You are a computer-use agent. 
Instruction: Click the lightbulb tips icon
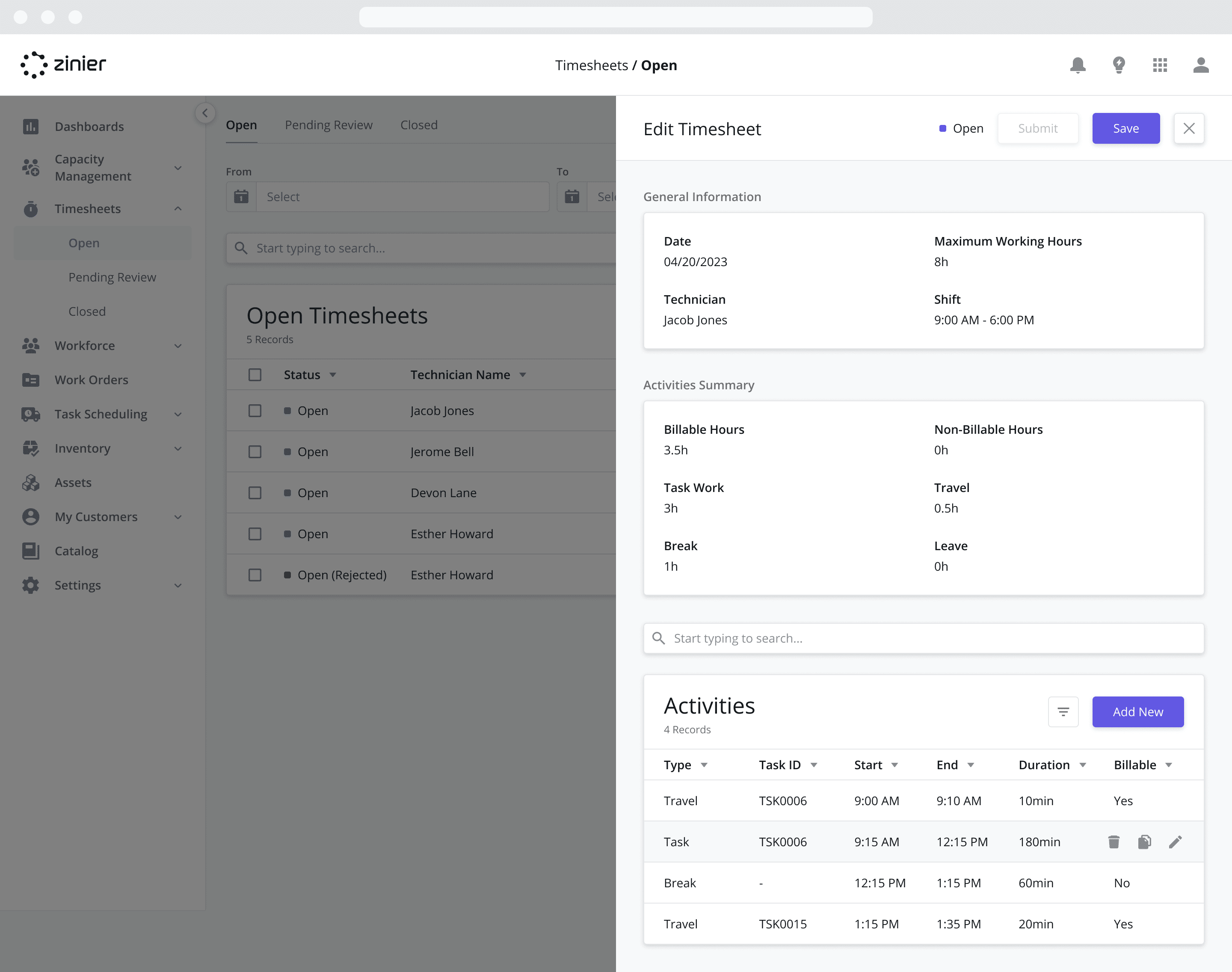pyautogui.click(x=1119, y=65)
